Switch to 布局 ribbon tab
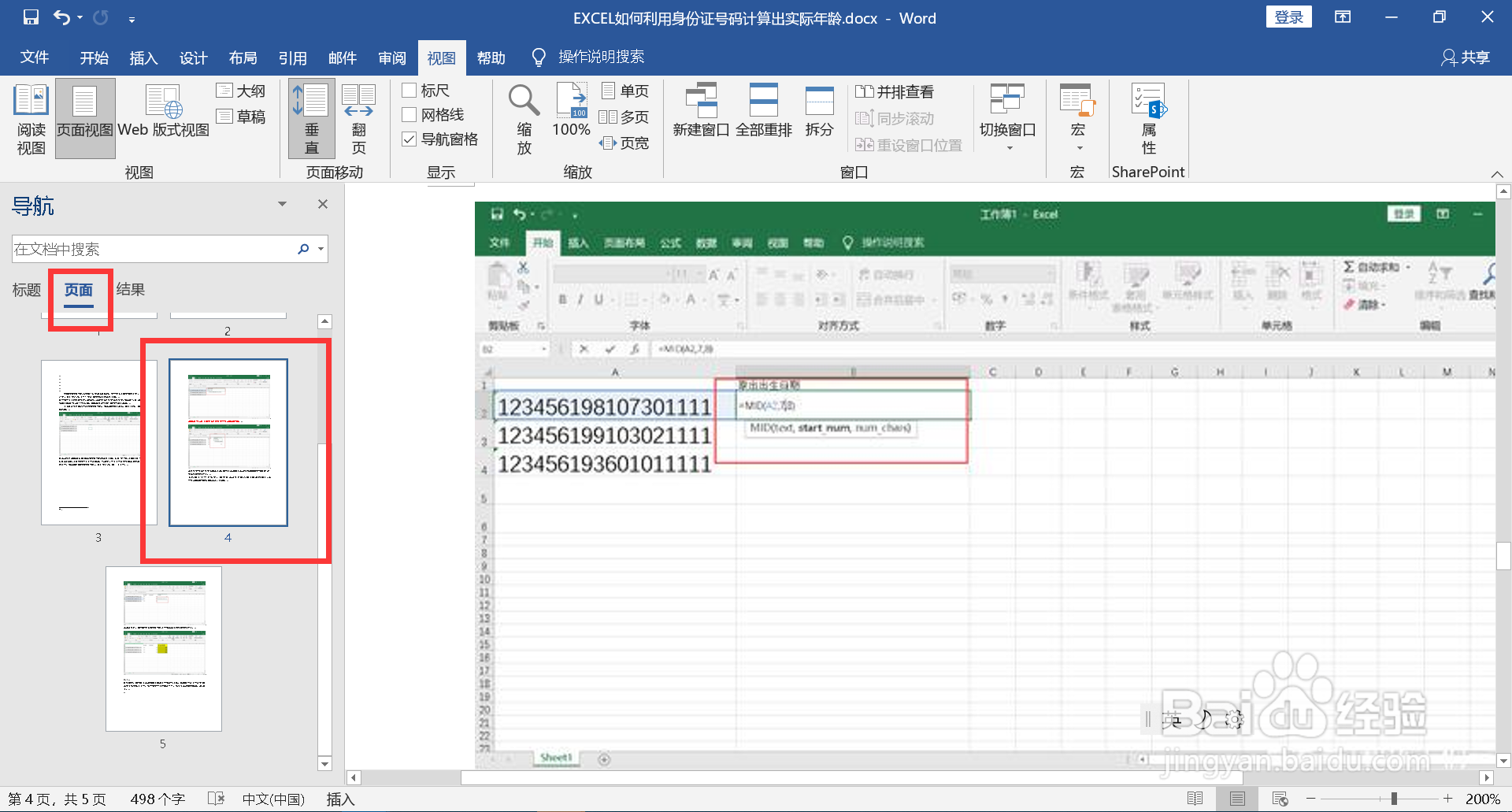The width and height of the screenshot is (1512, 812). (x=243, y=58)
